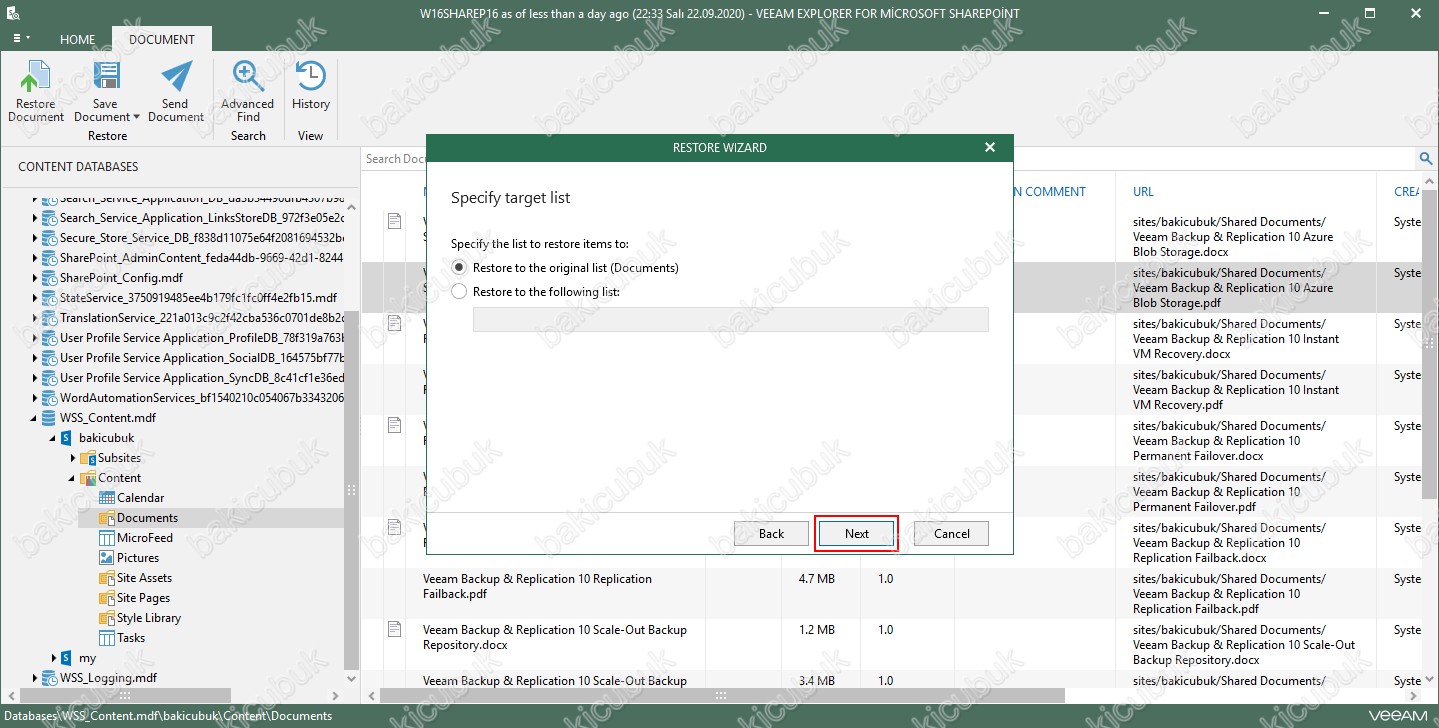Select the Tasks tree item
Screen dimensions: 1439x728
coord(131,638)
